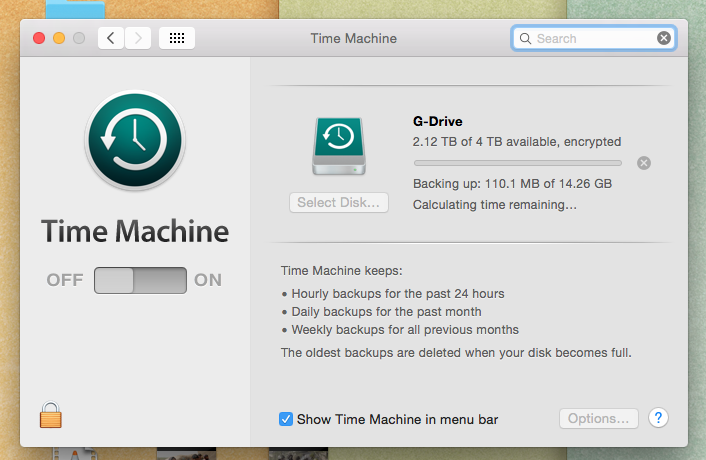This screenshot has height=460, width=706.
Task: Minimize the window with yellow button
Action: tap(59, 38)
